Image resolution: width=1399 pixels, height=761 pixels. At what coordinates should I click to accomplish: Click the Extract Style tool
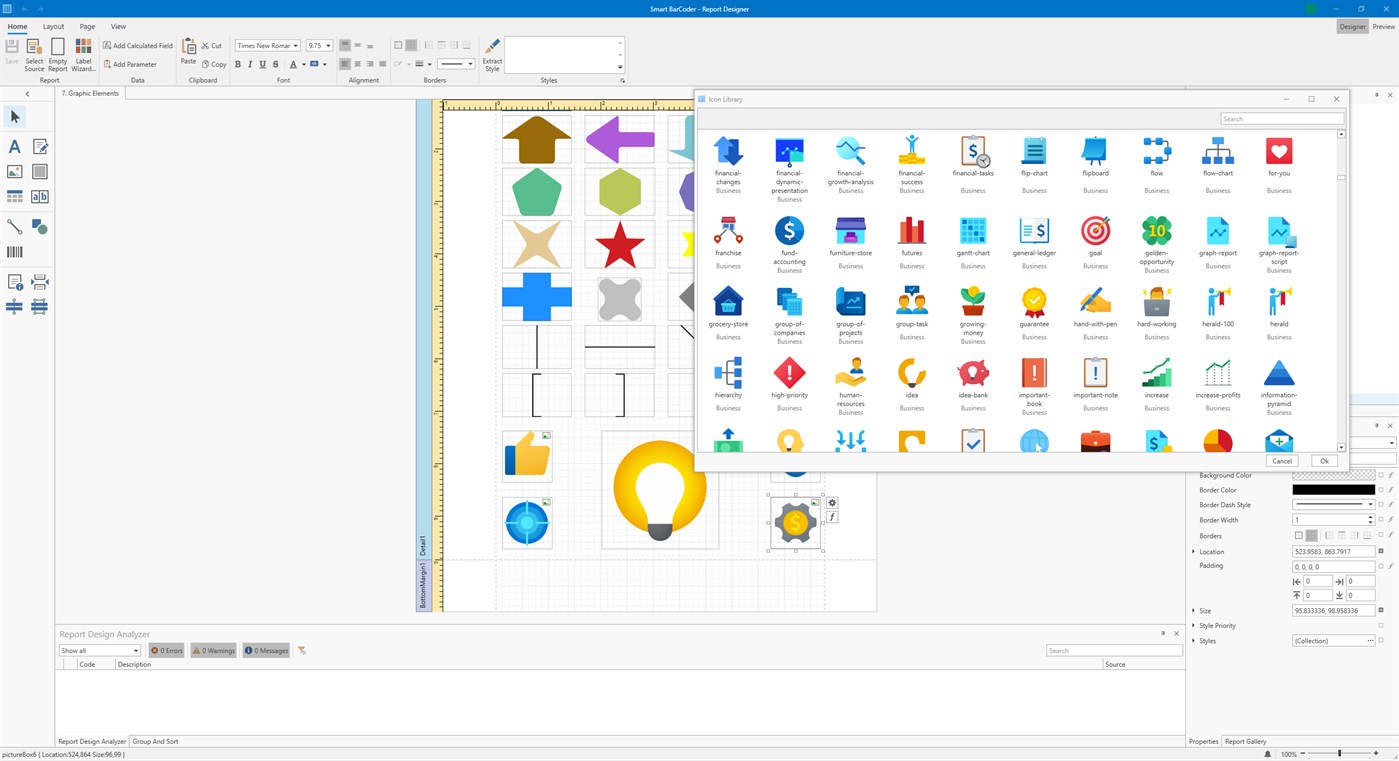point(491,52)
